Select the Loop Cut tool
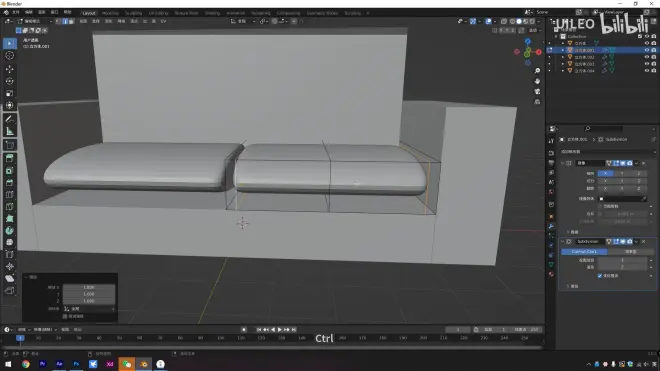The width and height of the screenshot is (660, 371). 10,195
